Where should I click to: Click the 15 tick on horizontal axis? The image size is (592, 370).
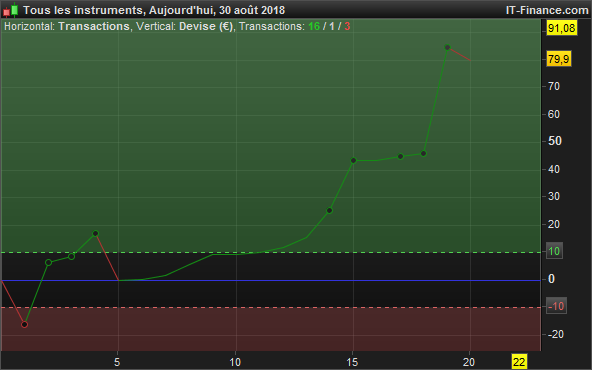(x=352, y=362)
